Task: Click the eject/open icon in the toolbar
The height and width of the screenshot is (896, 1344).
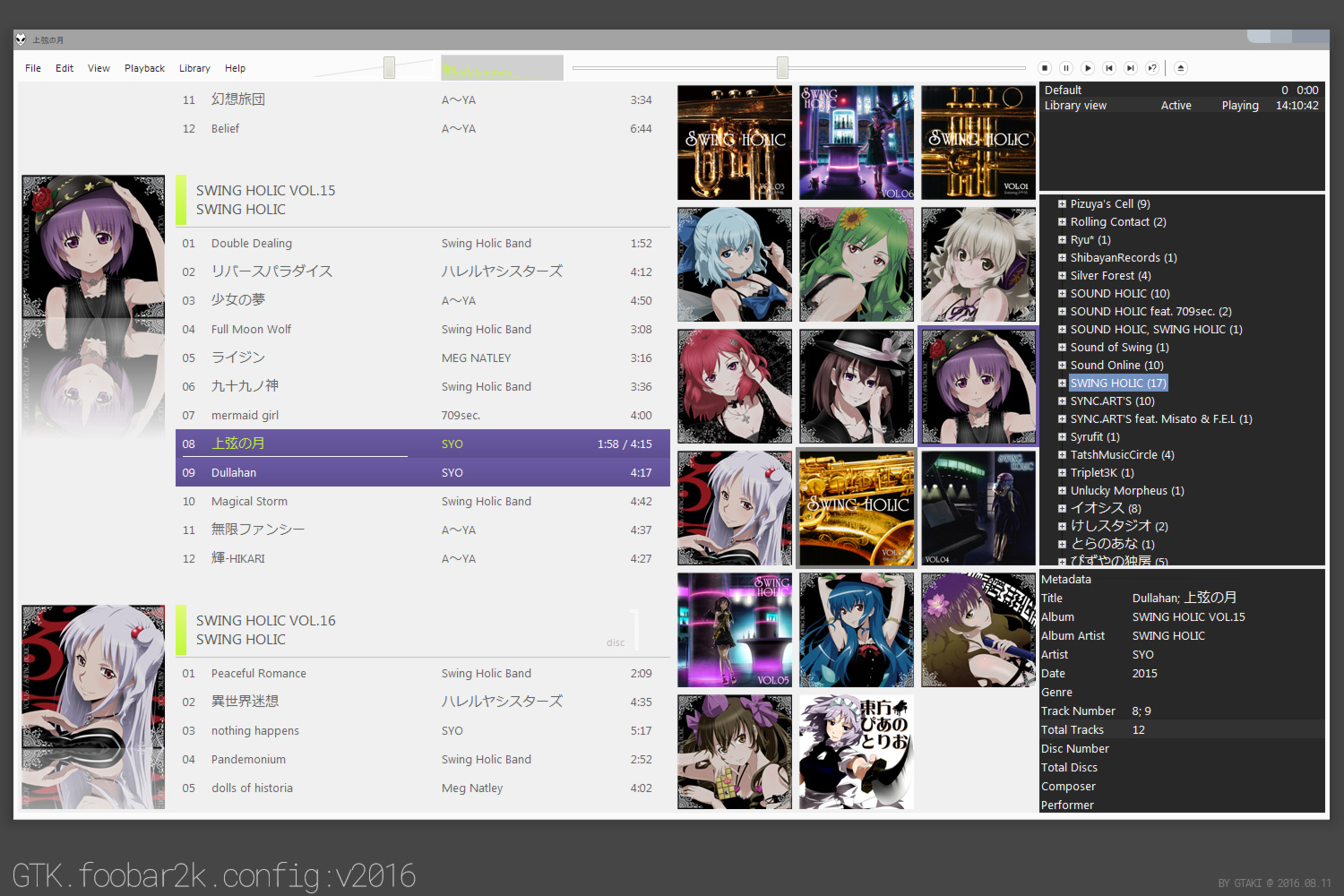Action: [1181, 68]
